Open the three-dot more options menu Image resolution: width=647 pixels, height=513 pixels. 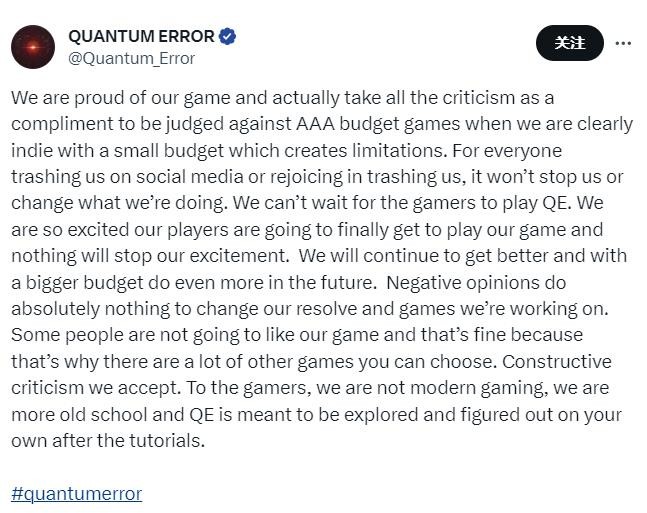(x=623, y=44)
